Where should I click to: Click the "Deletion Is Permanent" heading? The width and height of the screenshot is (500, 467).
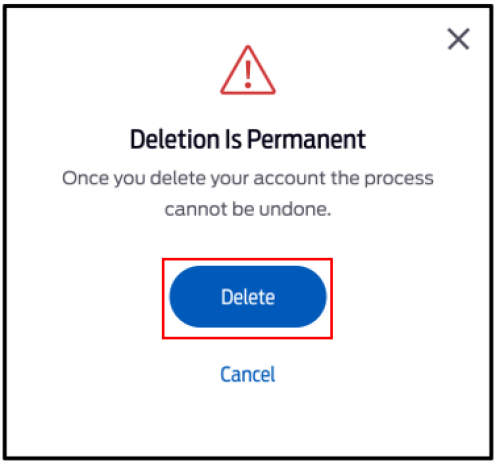(x=248, y=139)
